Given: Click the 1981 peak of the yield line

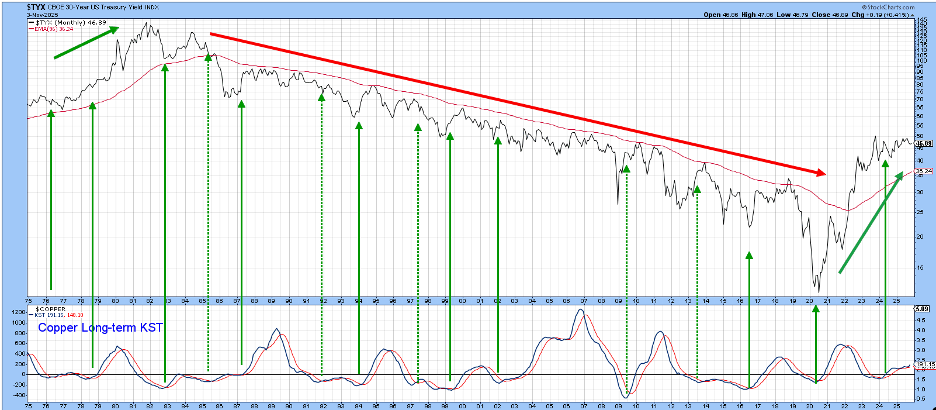Looking at the screenshot, I should point(148,23).
